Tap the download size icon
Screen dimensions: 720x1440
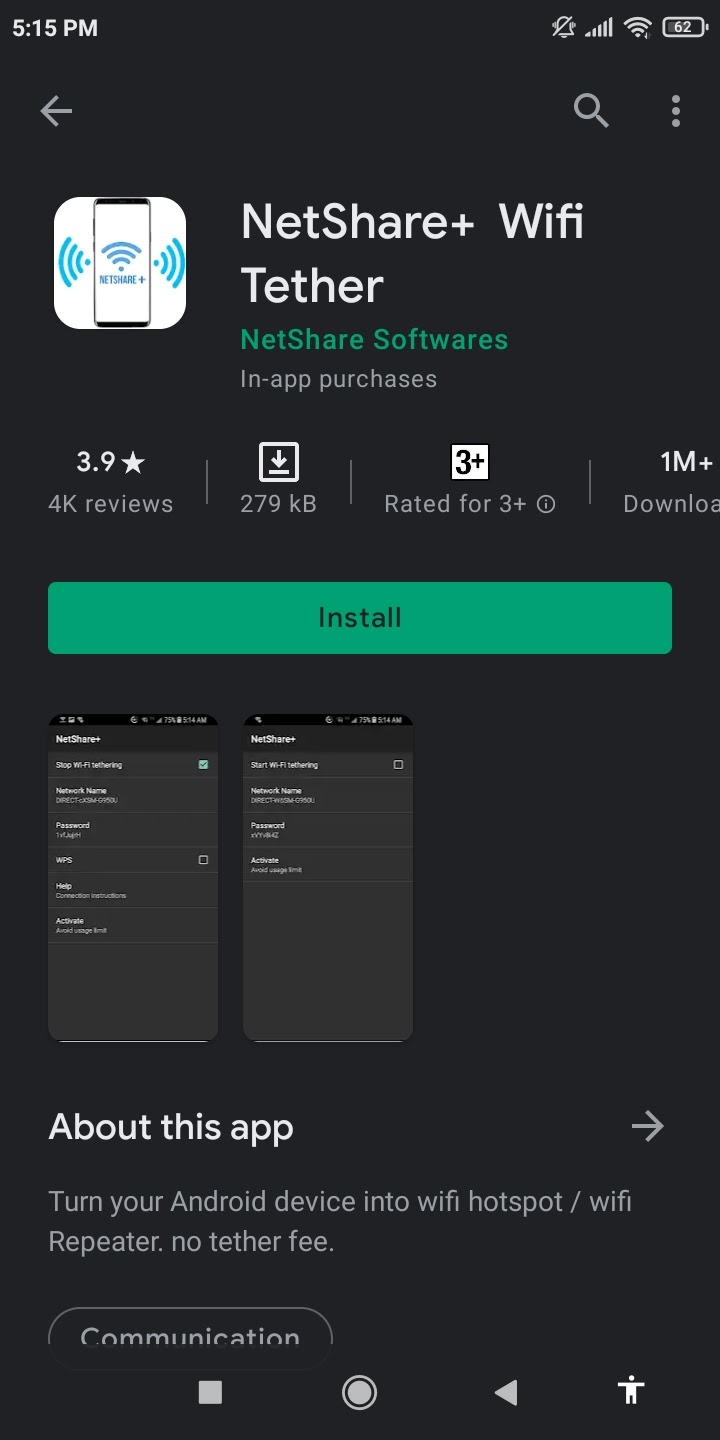point(279,463)
